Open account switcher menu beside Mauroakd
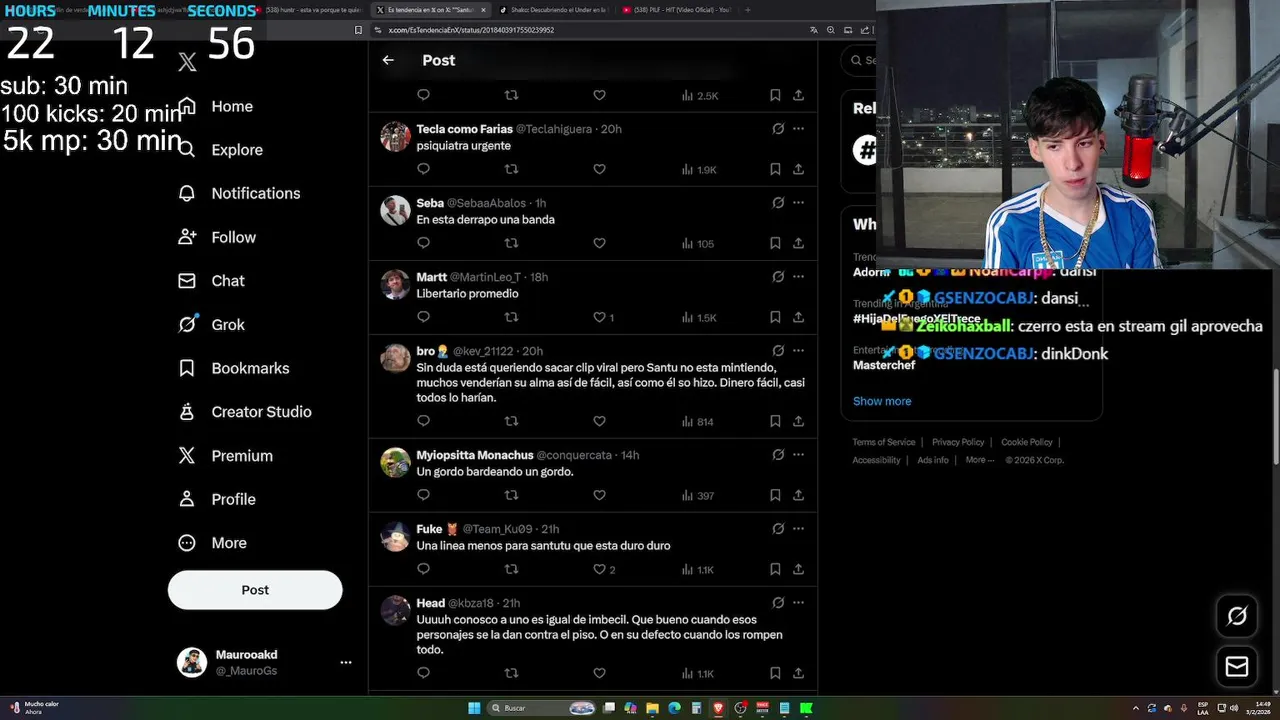The image size is (1280, 720). [x=346, y=662]
